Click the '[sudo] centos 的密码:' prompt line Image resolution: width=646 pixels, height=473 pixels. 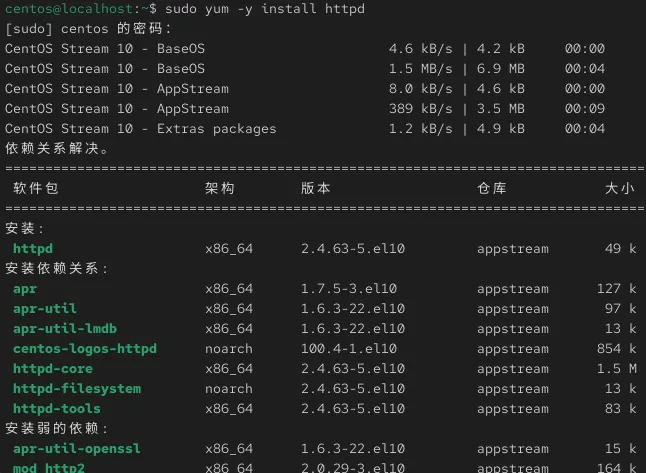pyautogui.click(x=88, y=29)
